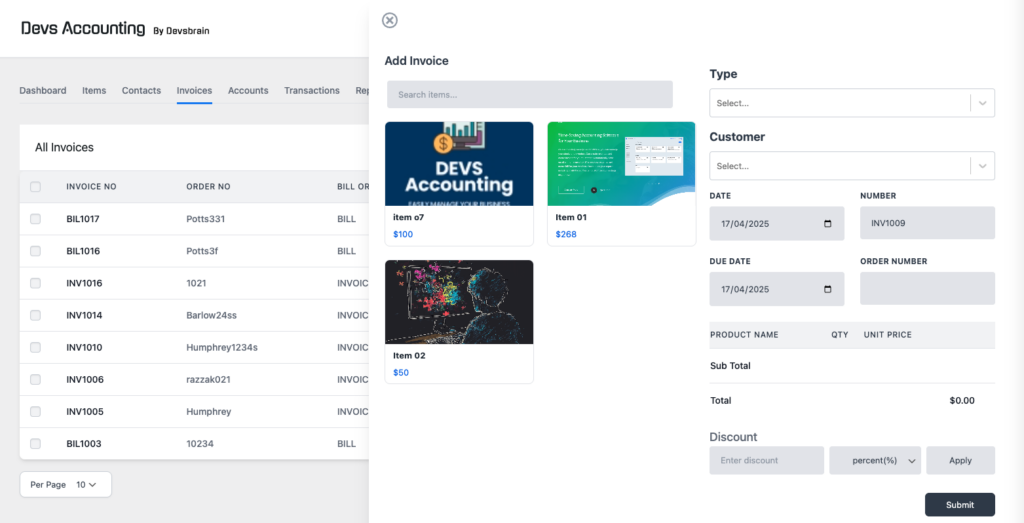
Task: Click the $100 price of item o7
Action: (403, 234)
